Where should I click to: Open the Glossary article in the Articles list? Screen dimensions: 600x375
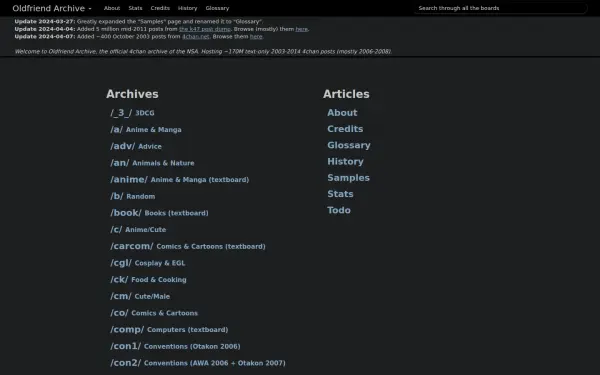349,145
